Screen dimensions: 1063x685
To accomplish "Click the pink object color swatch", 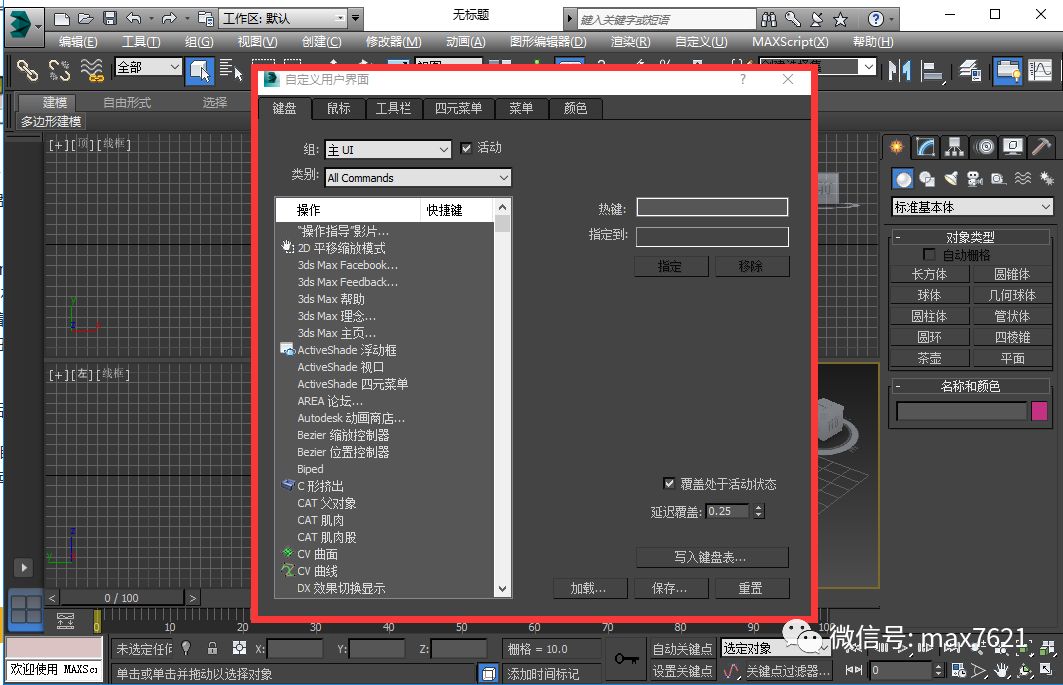I will 1039,411.
